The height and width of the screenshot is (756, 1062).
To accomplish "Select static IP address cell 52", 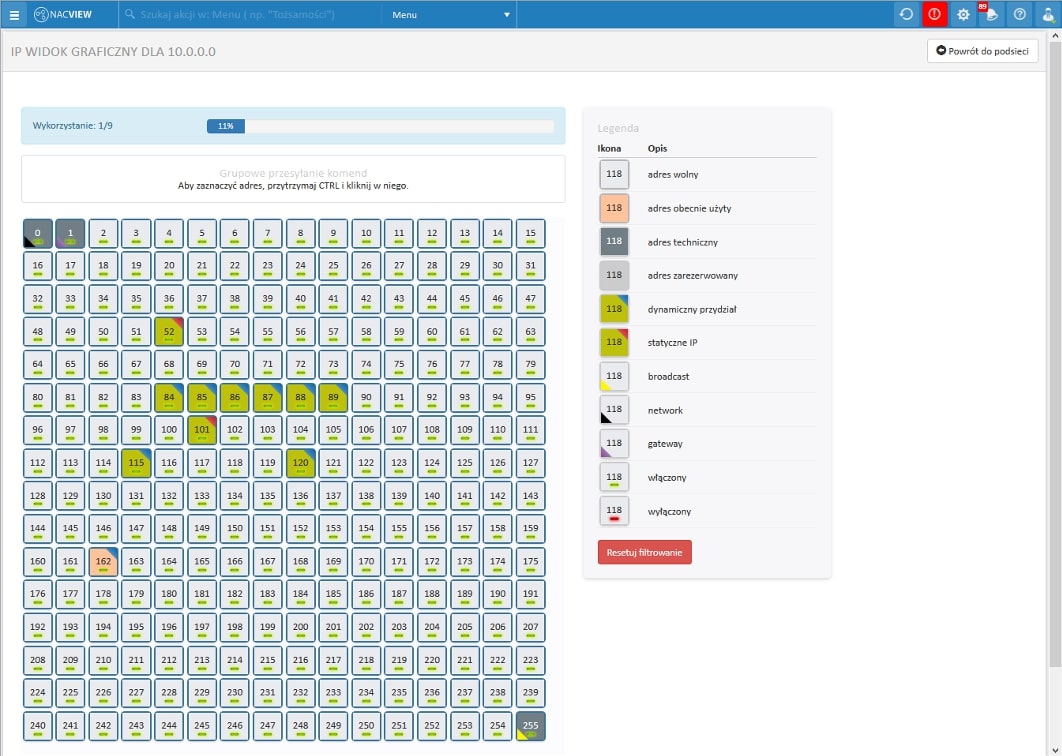I will (x=169, y=332).
